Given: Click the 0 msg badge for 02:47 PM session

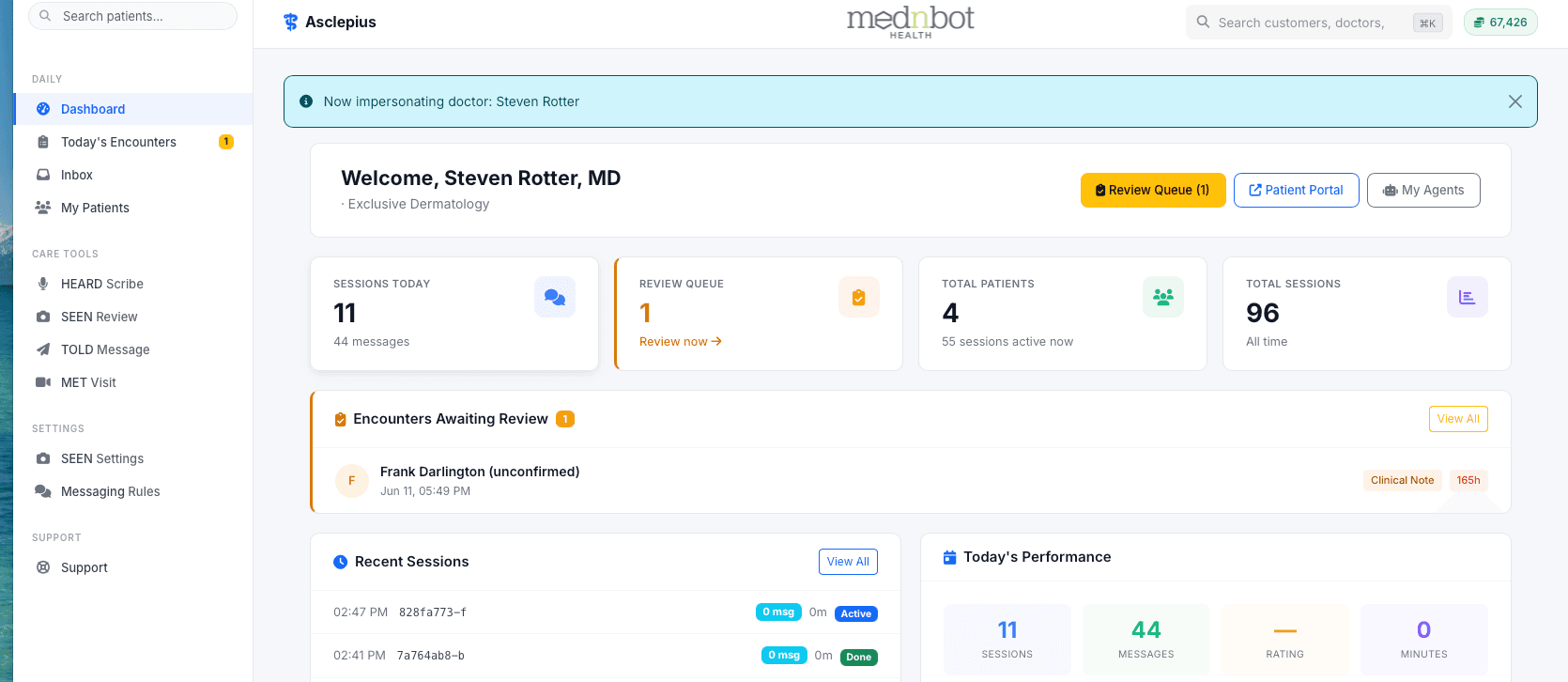Looking at the screenshot, I should 778,612.
